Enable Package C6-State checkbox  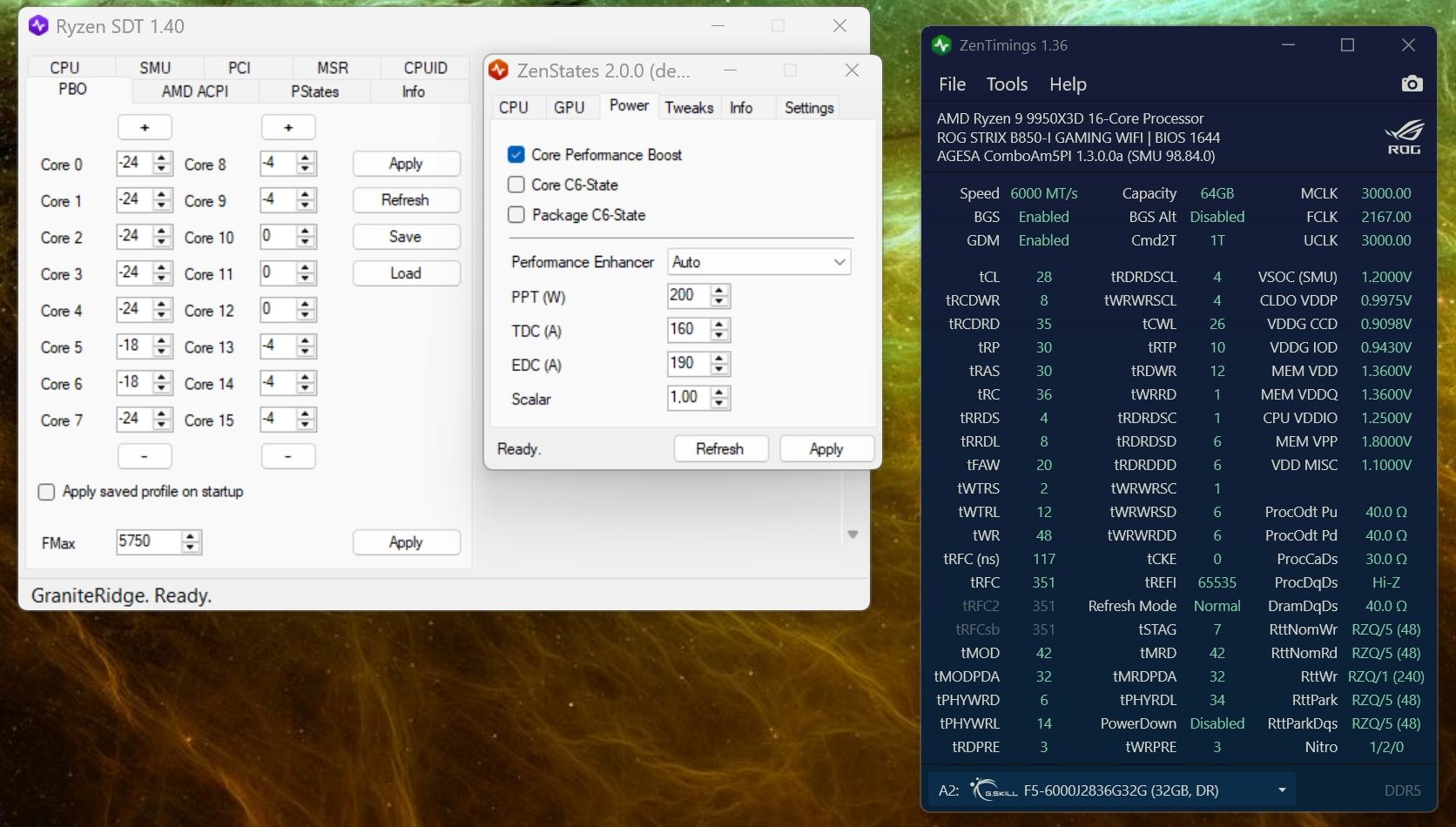tap(516, 215)
